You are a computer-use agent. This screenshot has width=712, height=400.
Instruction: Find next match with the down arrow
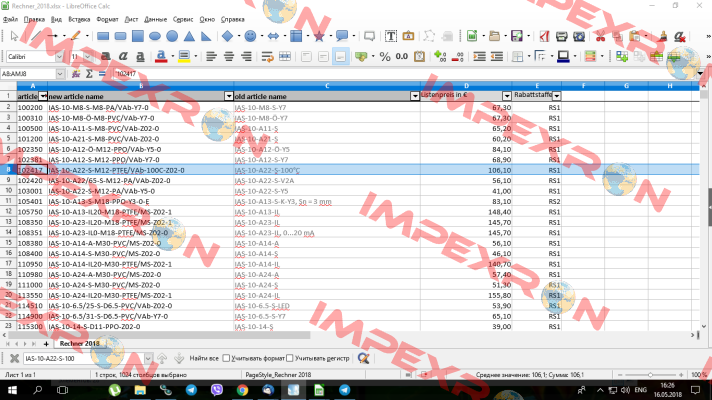click(x=179, y=358)
